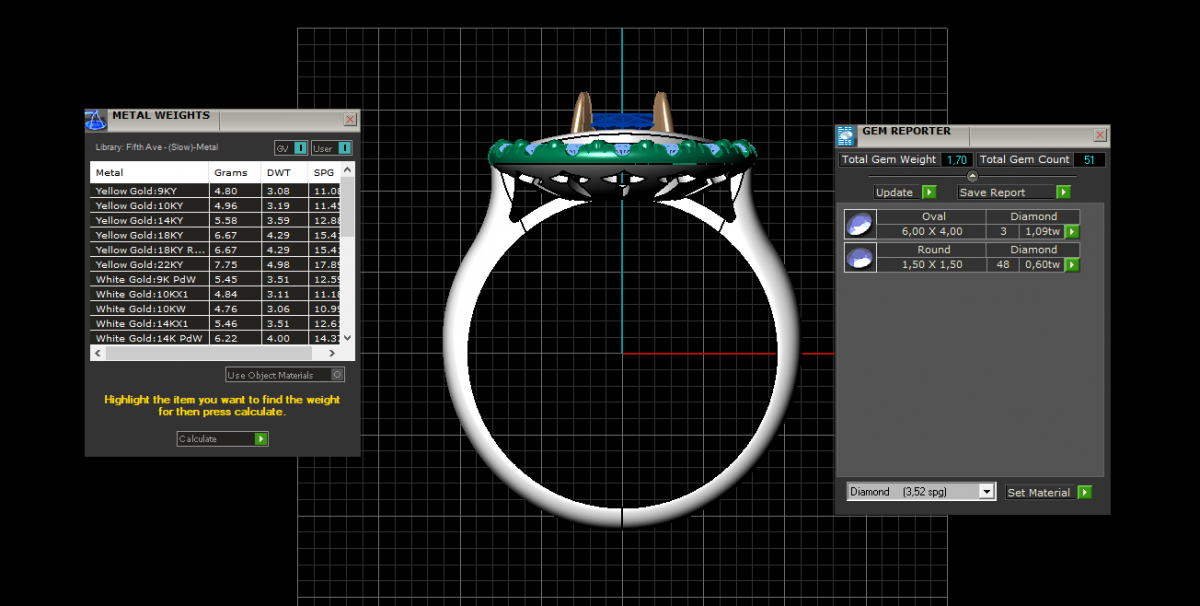Open the Diamond material dropdown
Viewport: 1200px width, 606px height.
[x=987, y=492]
